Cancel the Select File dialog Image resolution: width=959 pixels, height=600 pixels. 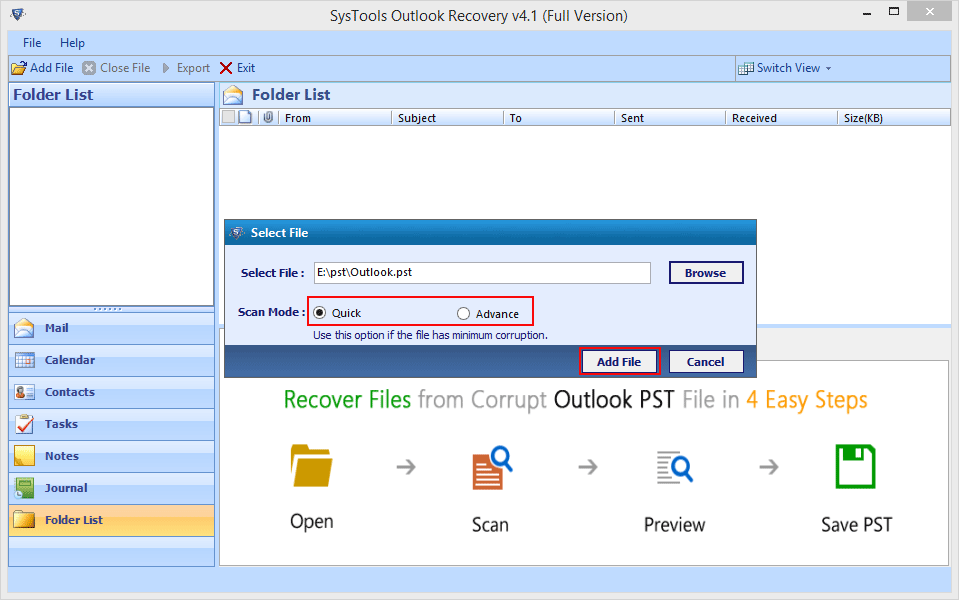[x=706, y=361]
